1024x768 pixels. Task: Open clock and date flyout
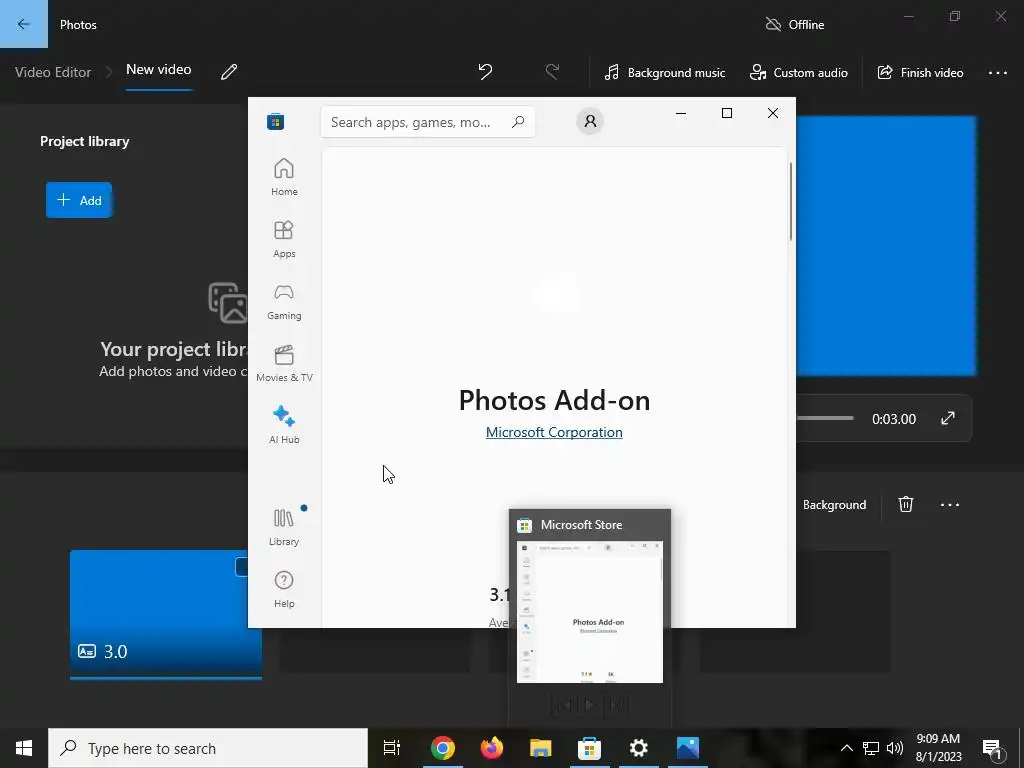point(938,748)
